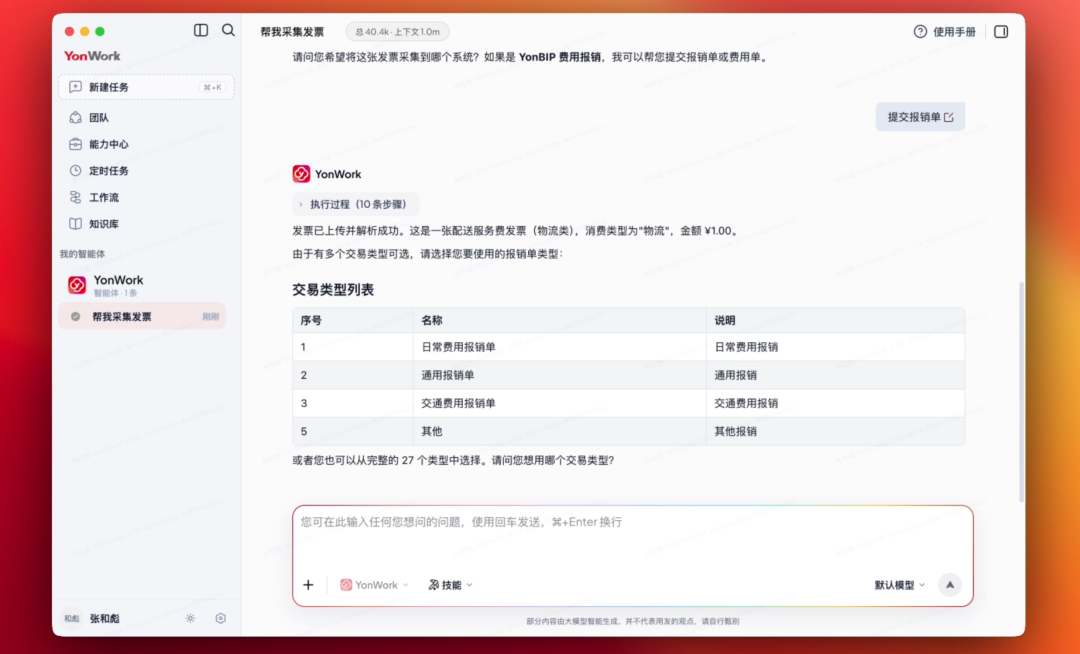Expand 执行过程 (10 条步骤)
The height and width of the screenshot is (654, 1080).
coord(356,204)
